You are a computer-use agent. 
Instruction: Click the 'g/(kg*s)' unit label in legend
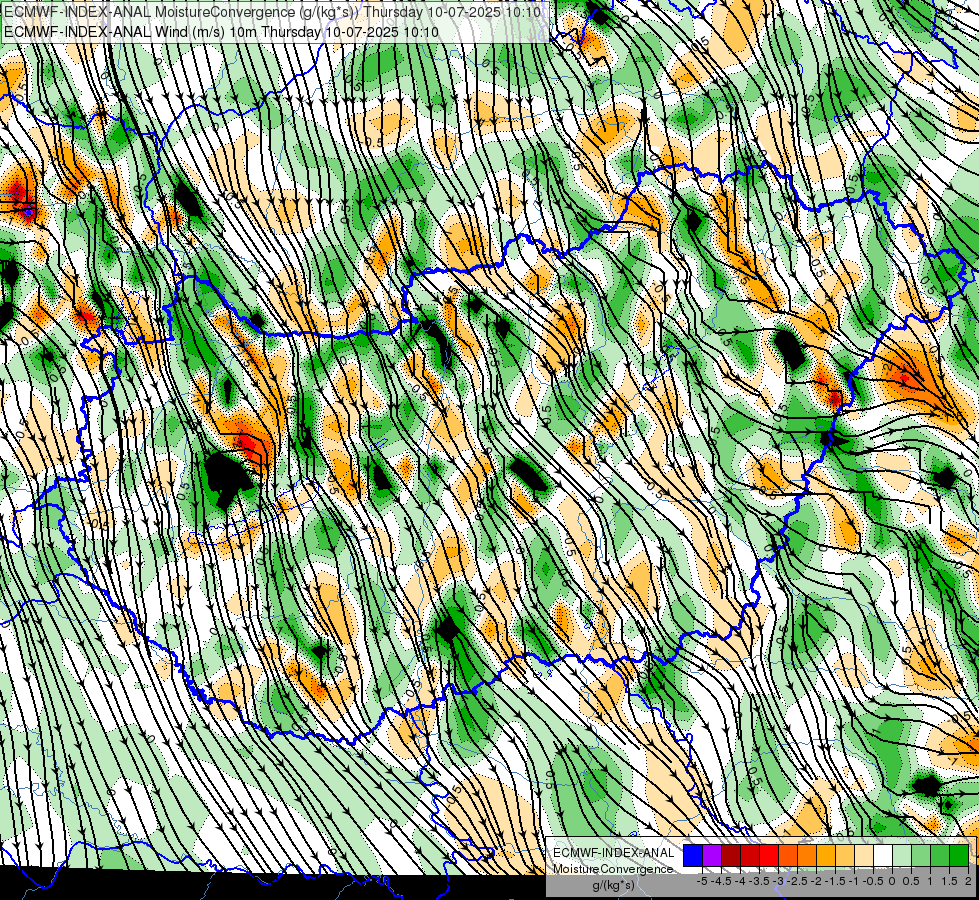coord(613,886)
